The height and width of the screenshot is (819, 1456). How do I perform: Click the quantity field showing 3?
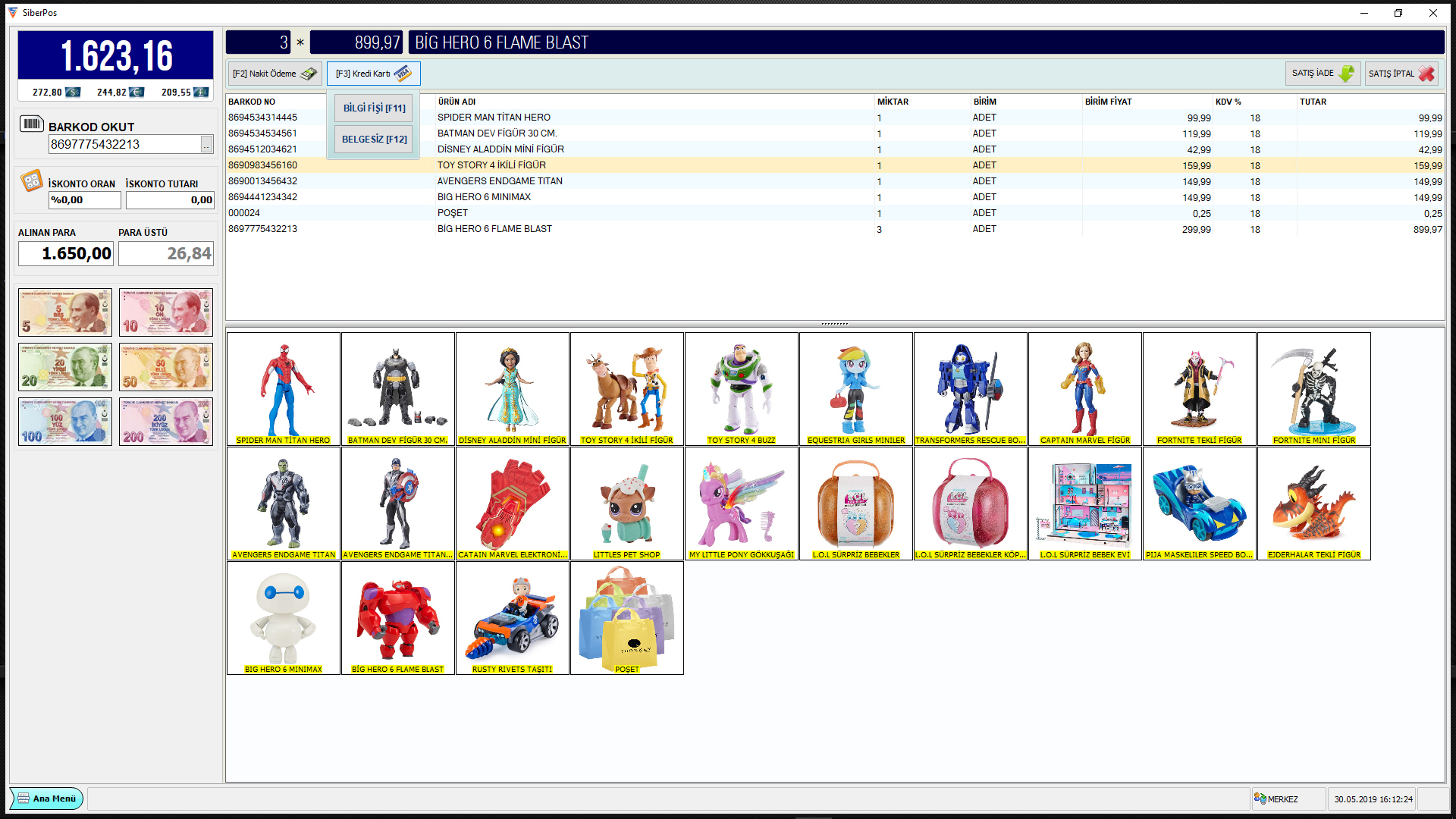tap(258, 42)
